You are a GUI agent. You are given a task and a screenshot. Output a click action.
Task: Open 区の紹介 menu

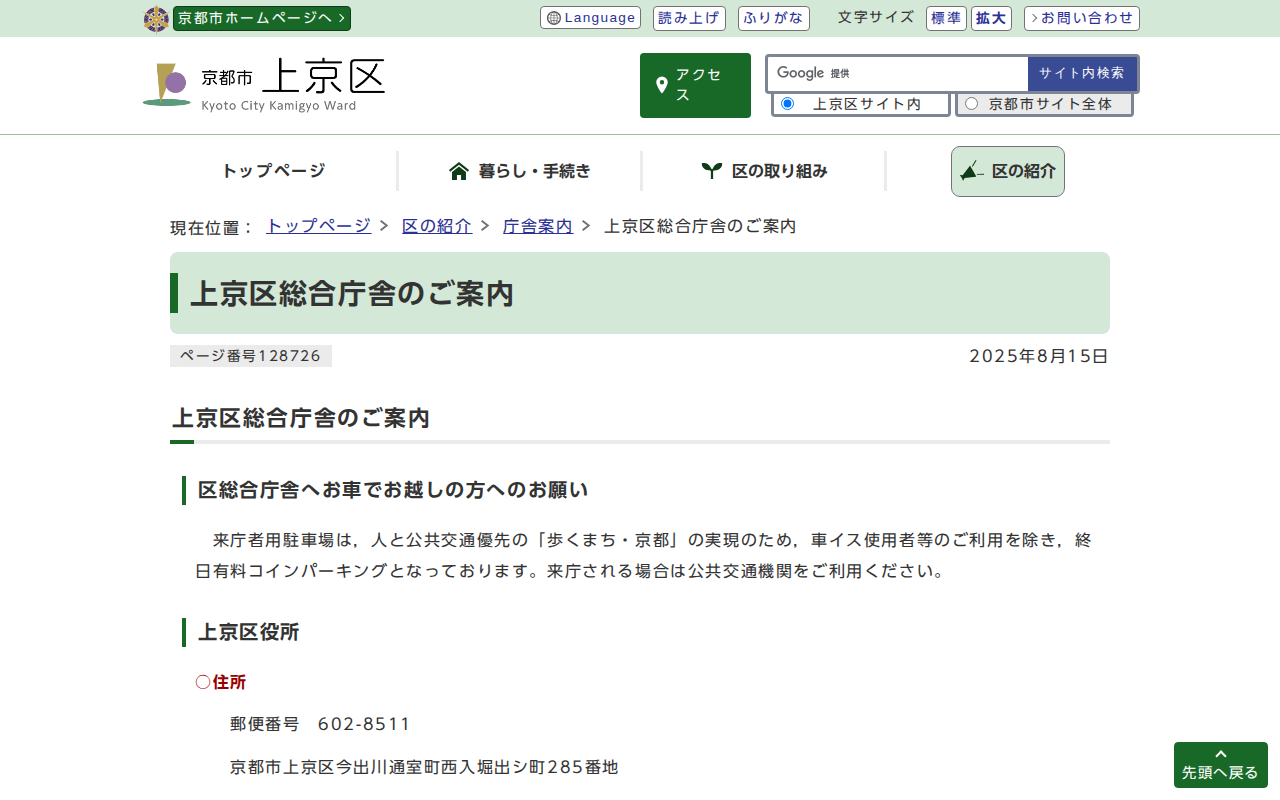[1008, 171]
